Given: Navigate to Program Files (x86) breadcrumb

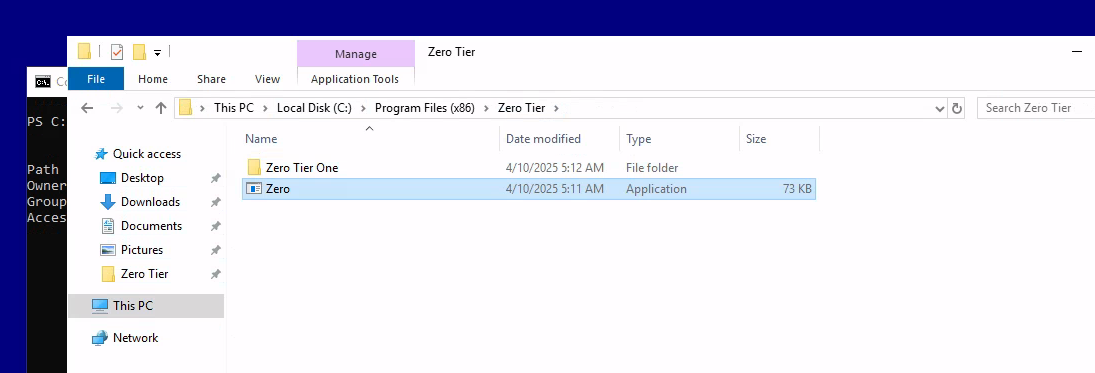Looking at the screenshot, I should click(x=425, y=108).
